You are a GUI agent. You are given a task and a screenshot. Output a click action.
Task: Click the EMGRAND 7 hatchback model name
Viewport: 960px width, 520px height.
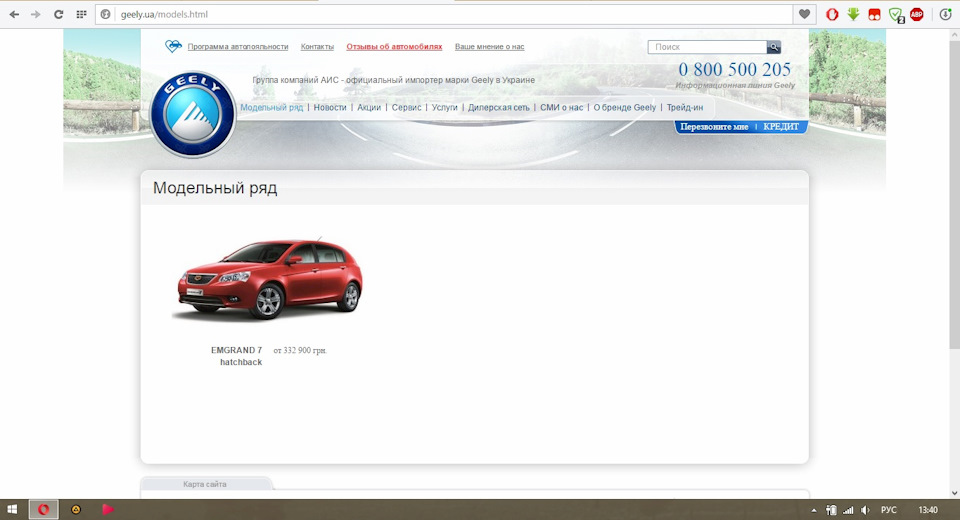pos(237,356)
